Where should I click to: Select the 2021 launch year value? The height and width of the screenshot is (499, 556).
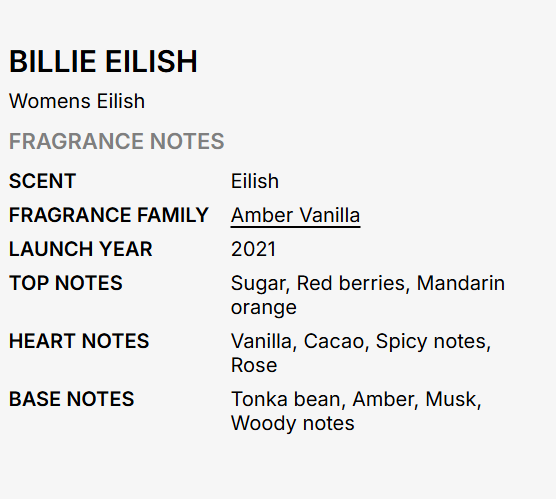tap(253, 249)
